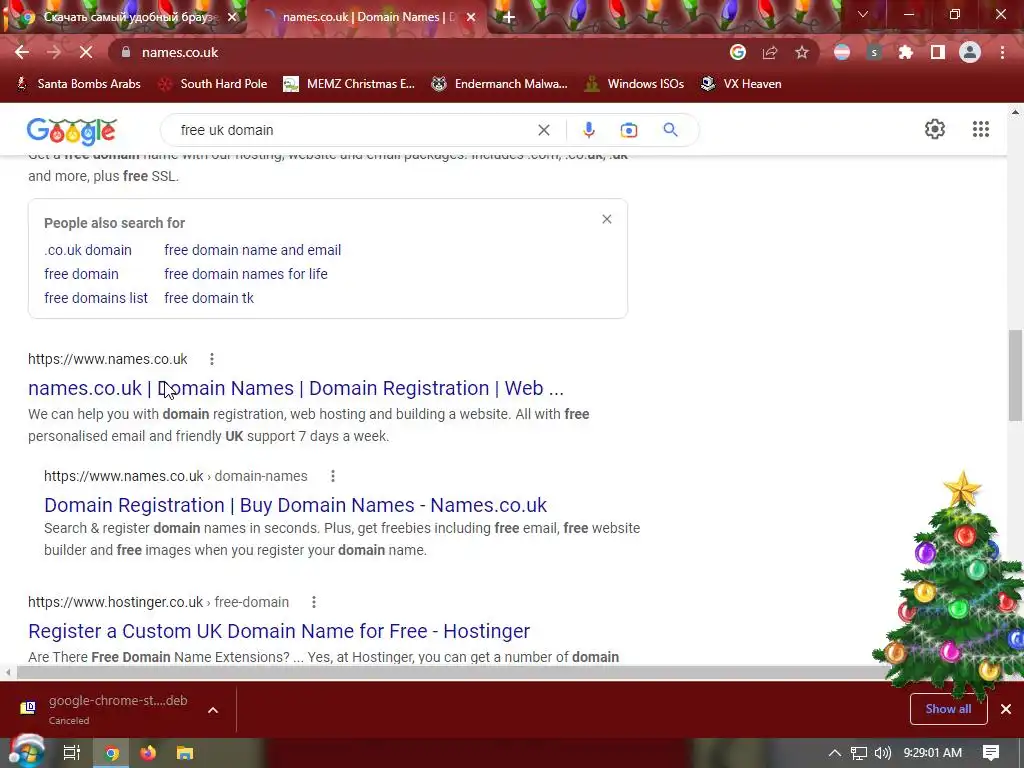Bookmark this tab with the star

tap(802, 52)
